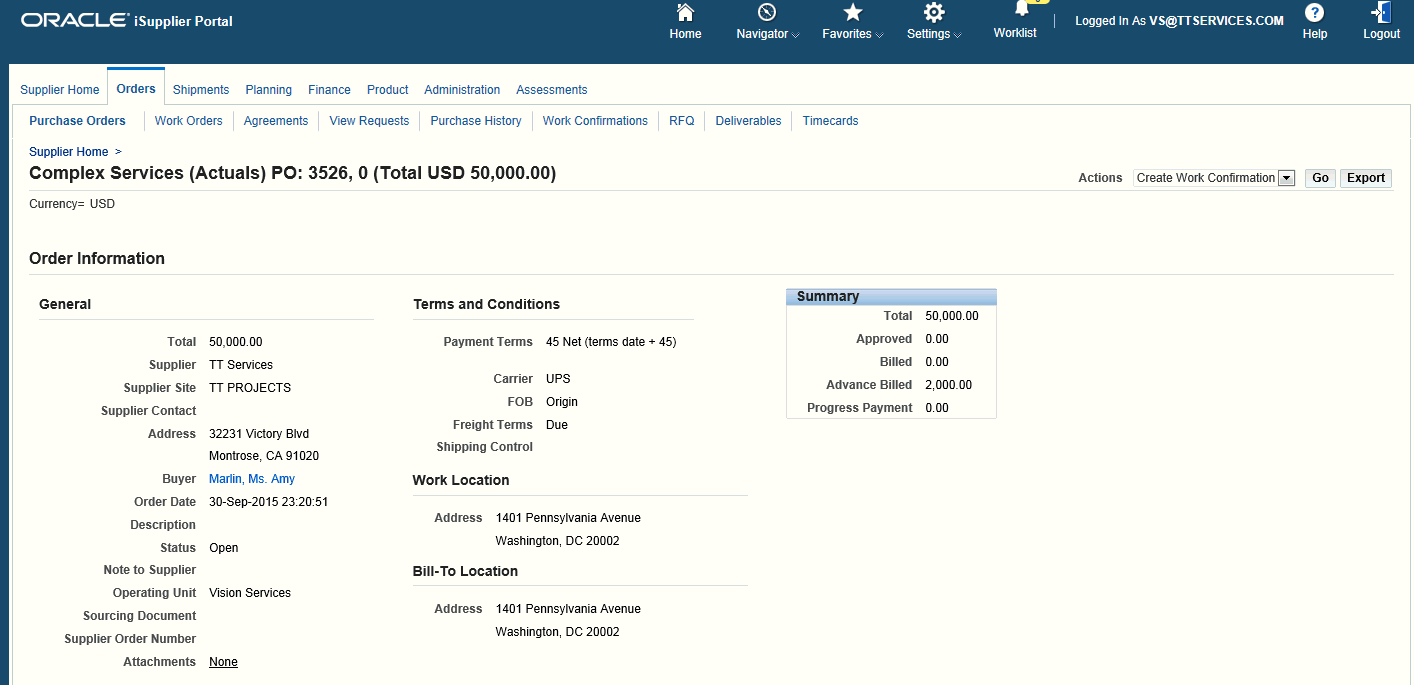Open the View Requests subtab

click(x=369, y=121)
